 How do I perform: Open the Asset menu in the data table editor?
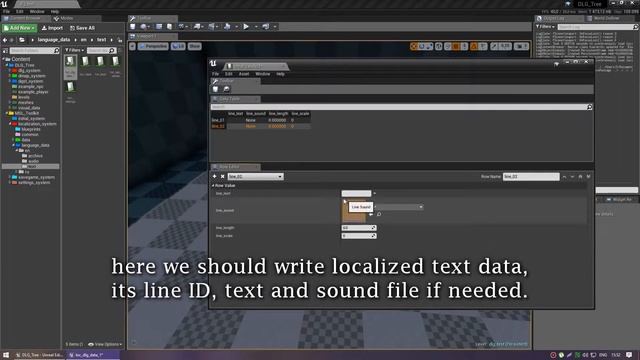244,74
